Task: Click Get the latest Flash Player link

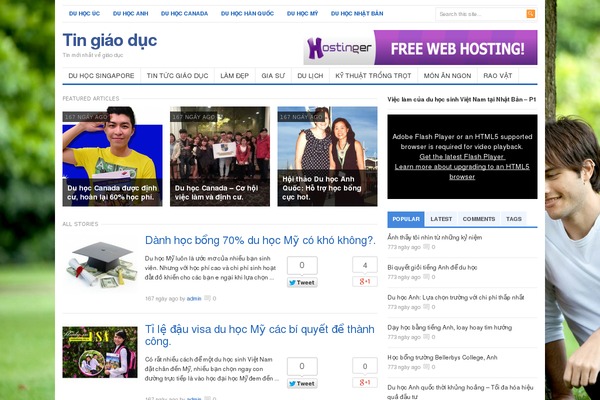Action: pos(462,157)
